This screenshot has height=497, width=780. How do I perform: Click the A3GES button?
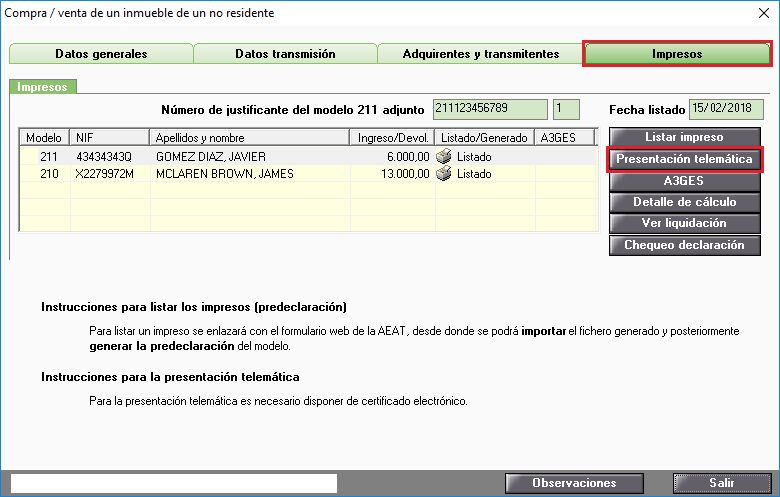(x=684, y=181)
